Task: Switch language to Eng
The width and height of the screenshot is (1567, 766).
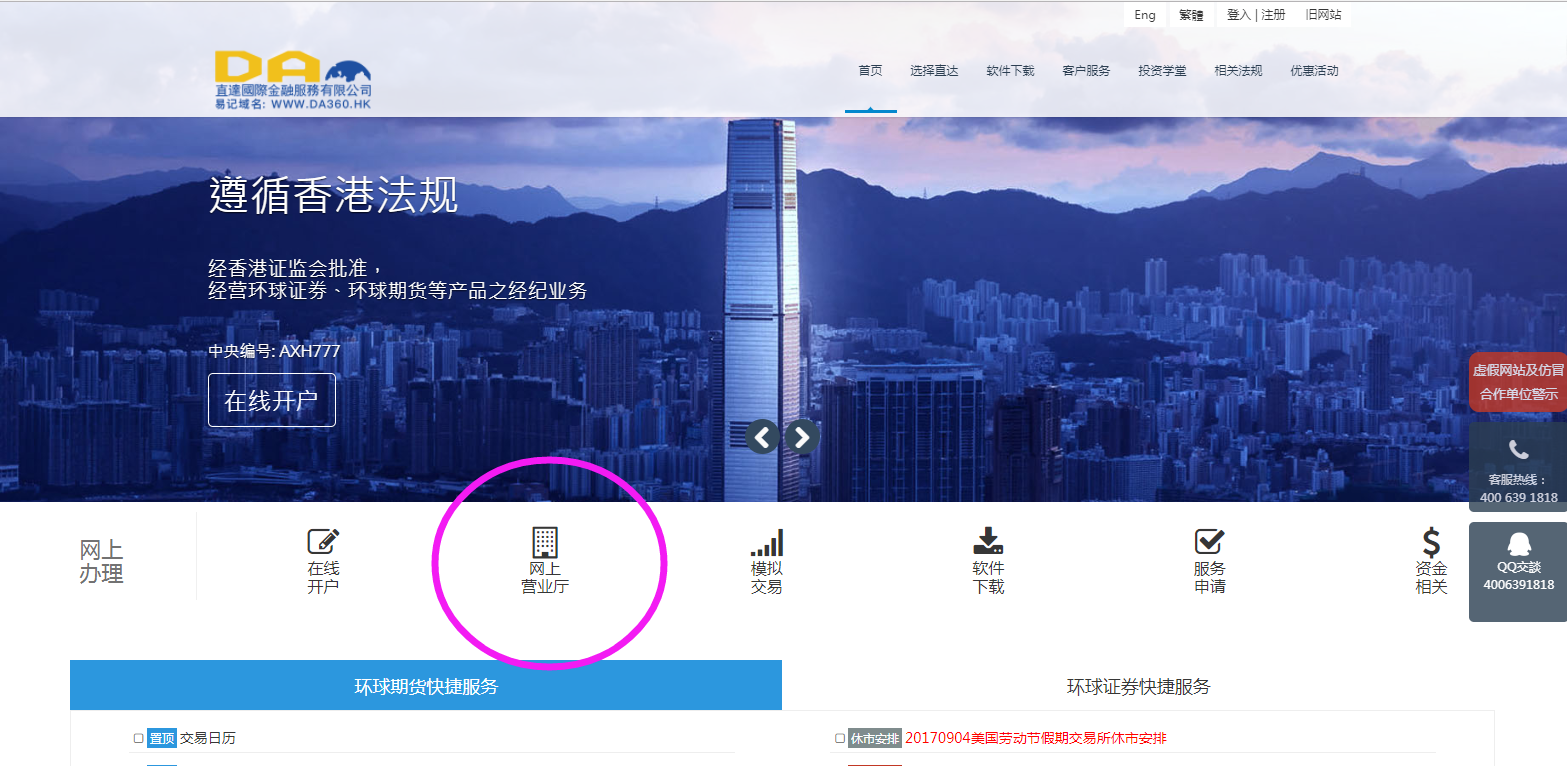Action: click(x=1145, y=15)
